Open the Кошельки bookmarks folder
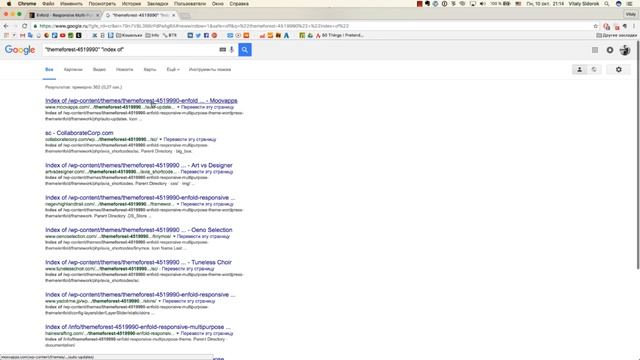 tap(129, 36)
